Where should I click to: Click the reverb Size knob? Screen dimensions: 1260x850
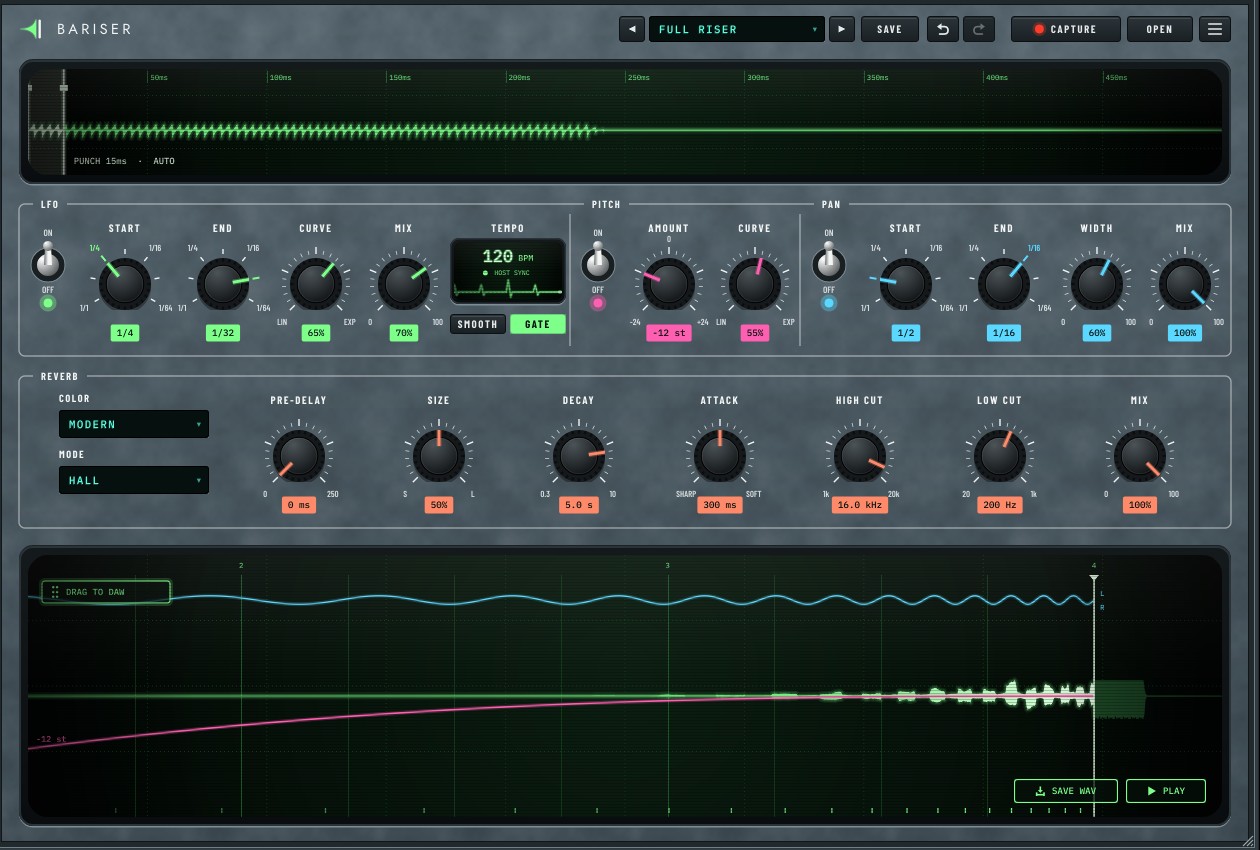click(438, 456)
